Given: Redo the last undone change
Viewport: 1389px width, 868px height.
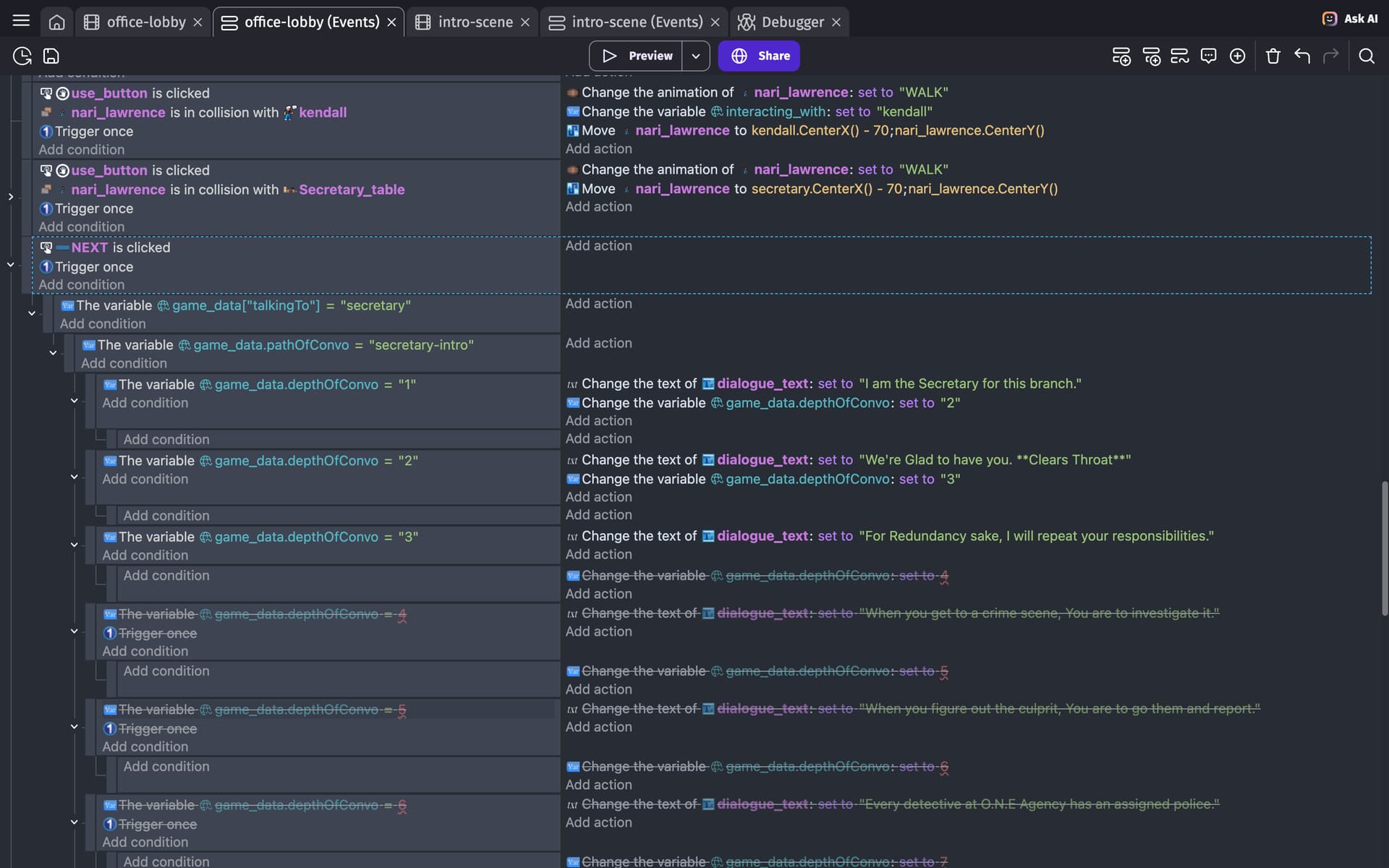Looking at the screenshot, I should pos(1330,56).
